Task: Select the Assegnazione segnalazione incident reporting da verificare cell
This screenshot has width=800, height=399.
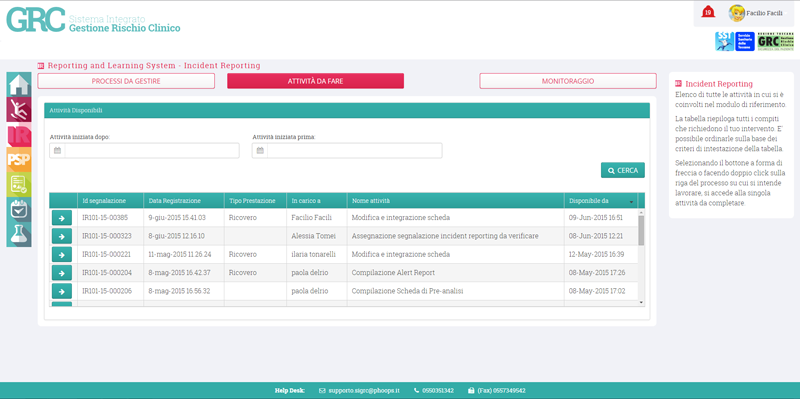Action: 456,236
